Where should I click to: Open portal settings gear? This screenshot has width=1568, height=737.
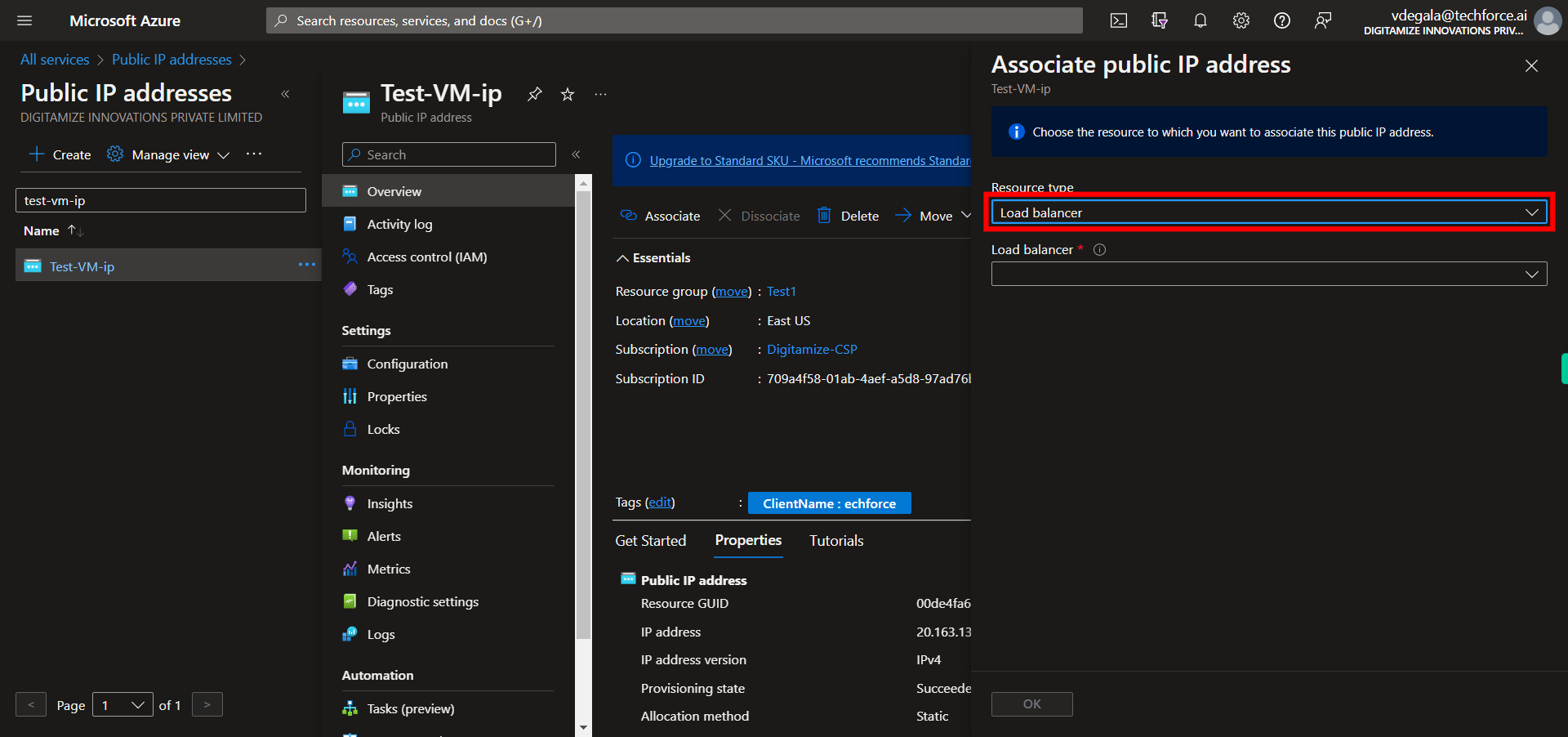[x=1241, y=20]
